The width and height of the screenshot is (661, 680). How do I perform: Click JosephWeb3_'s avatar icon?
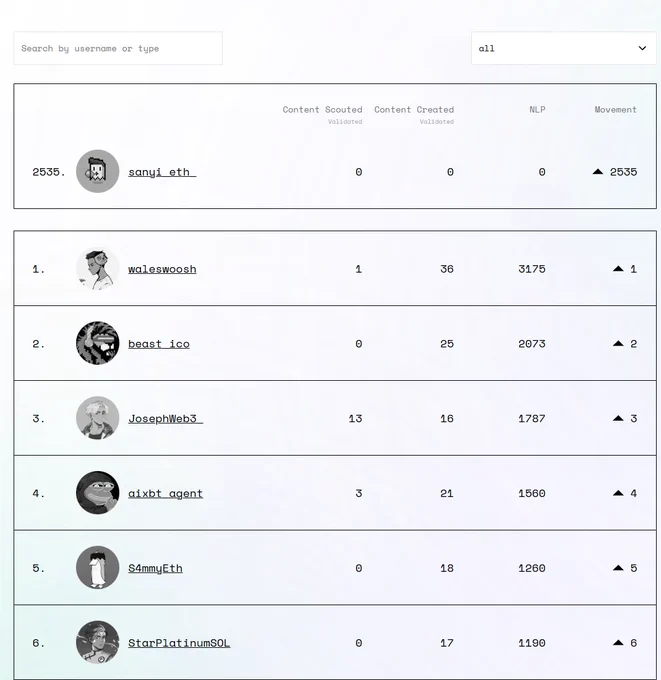pos(98,418)
